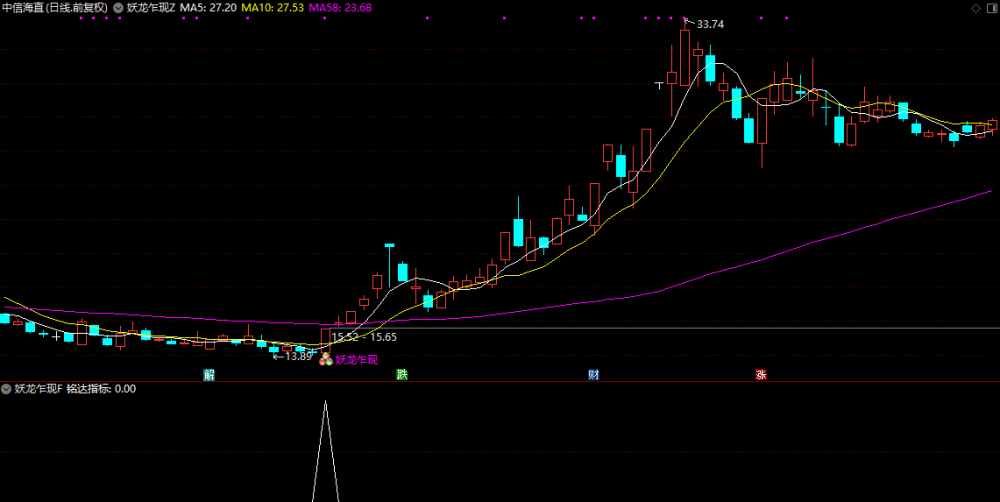
Task: Open the blue 财 event marker
Action: tap(594, 375)
